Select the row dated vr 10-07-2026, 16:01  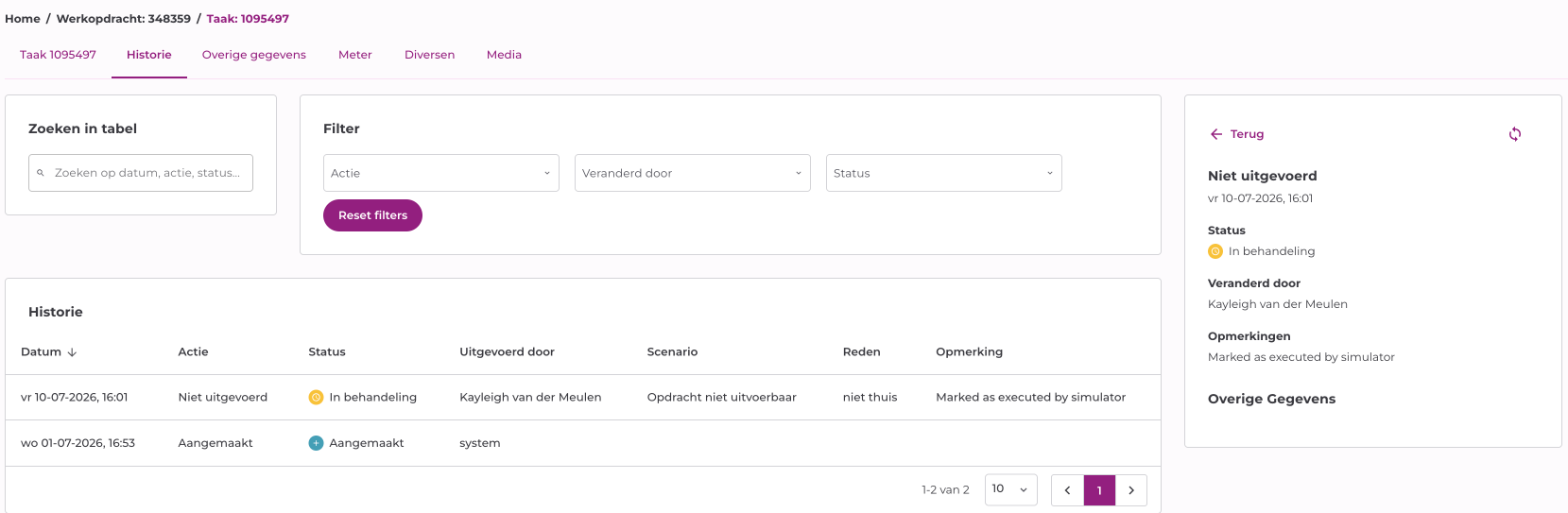click(583, 397)
